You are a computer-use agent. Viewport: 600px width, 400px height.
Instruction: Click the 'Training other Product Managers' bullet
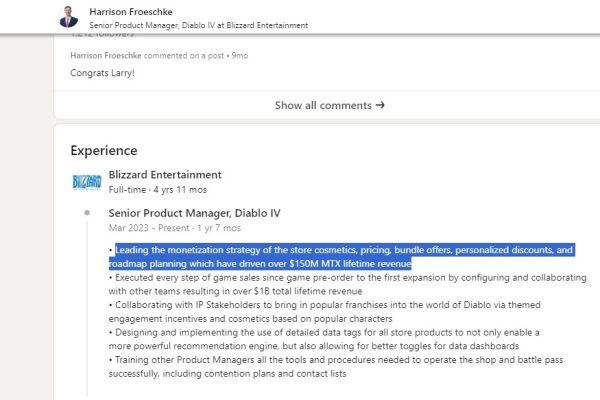coord(336,367)
